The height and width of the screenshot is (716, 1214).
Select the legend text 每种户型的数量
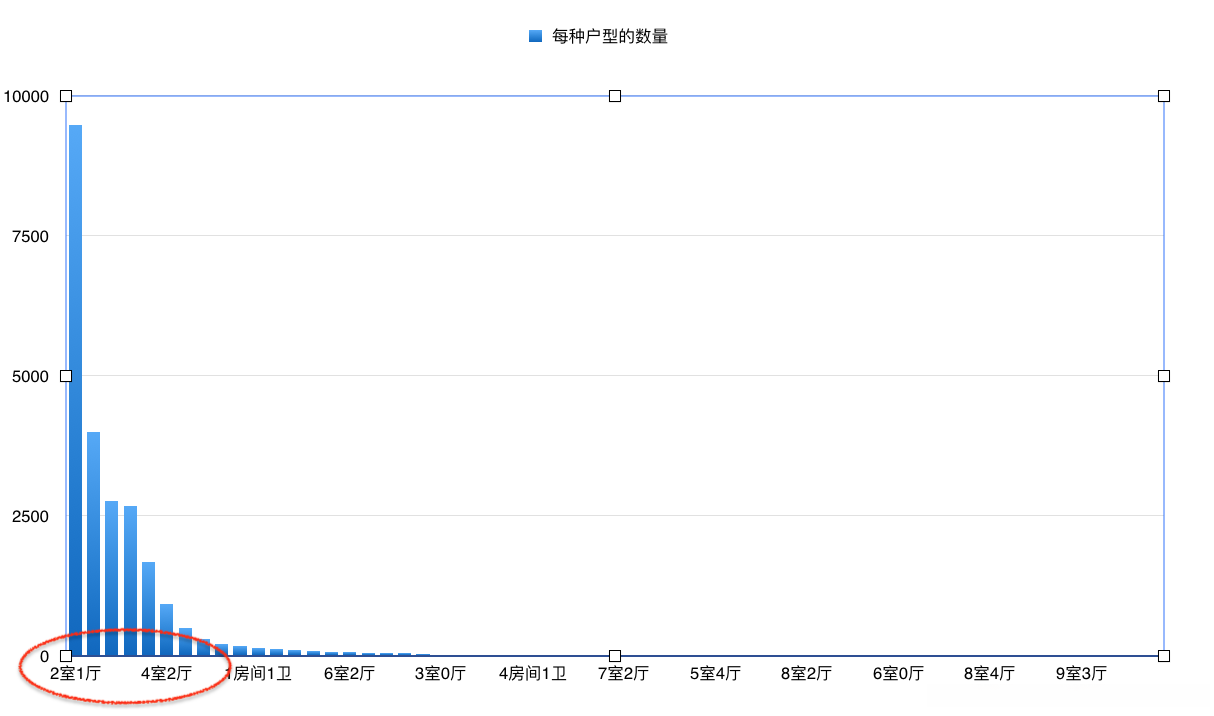tap(610, 37)
